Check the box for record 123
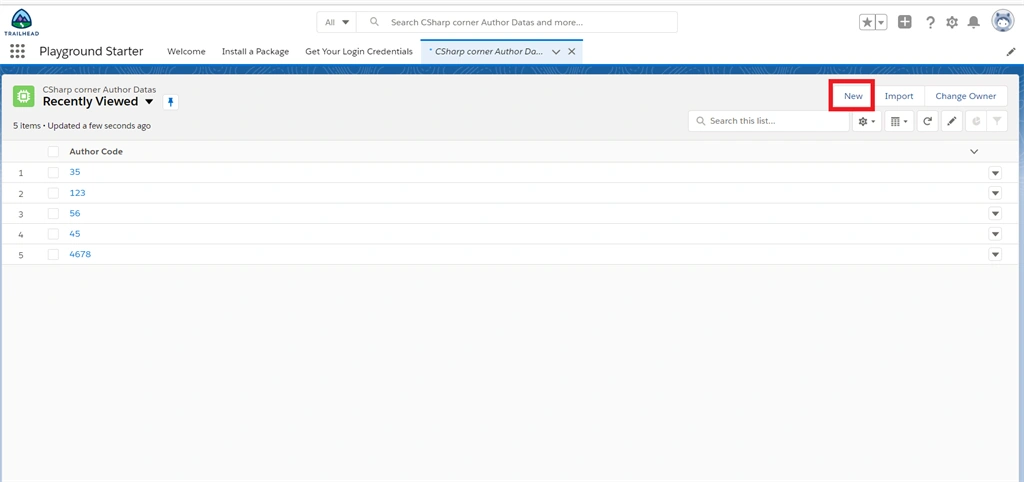 54,193
